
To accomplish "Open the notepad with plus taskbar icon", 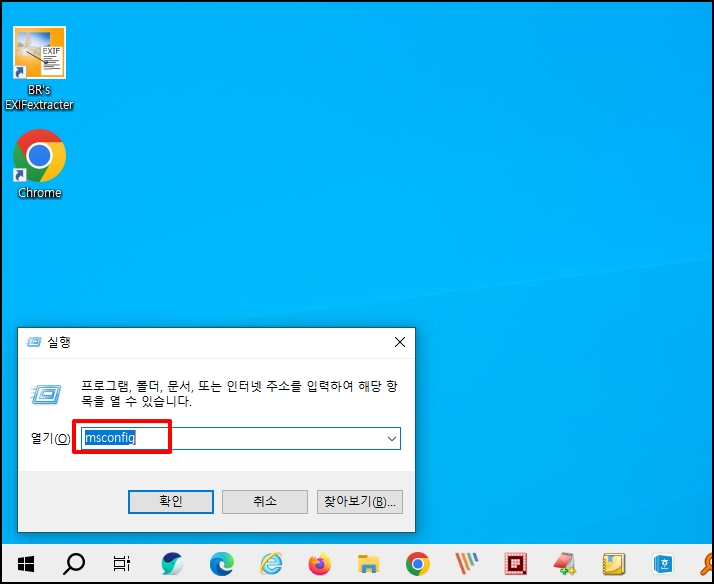I will [x=565, y=564].
